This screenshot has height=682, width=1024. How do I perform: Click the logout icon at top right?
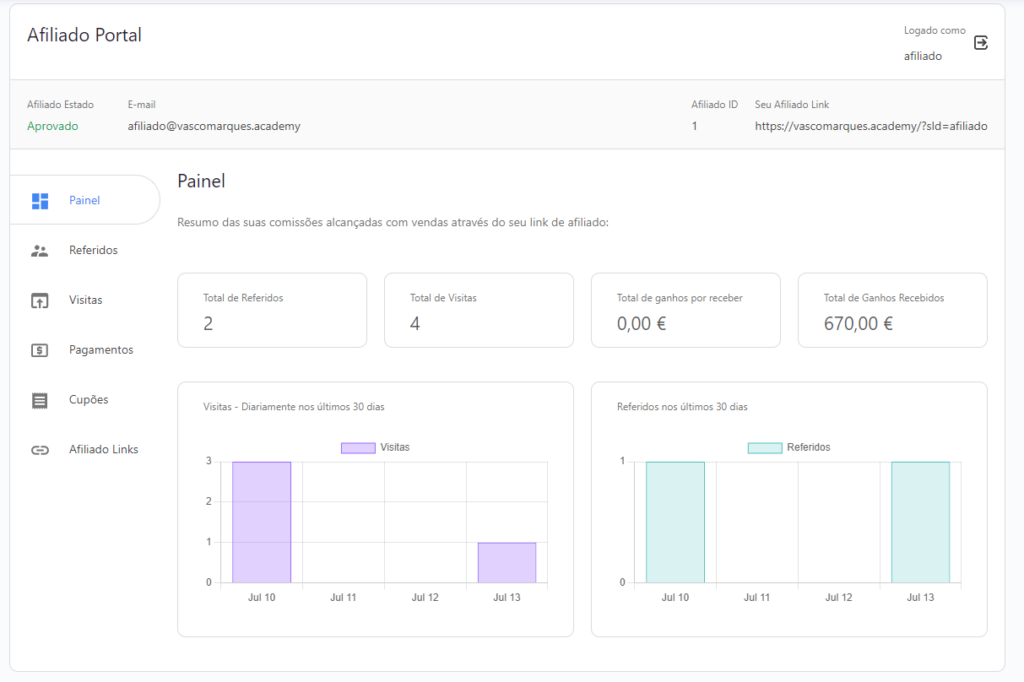tap(981, 43)
